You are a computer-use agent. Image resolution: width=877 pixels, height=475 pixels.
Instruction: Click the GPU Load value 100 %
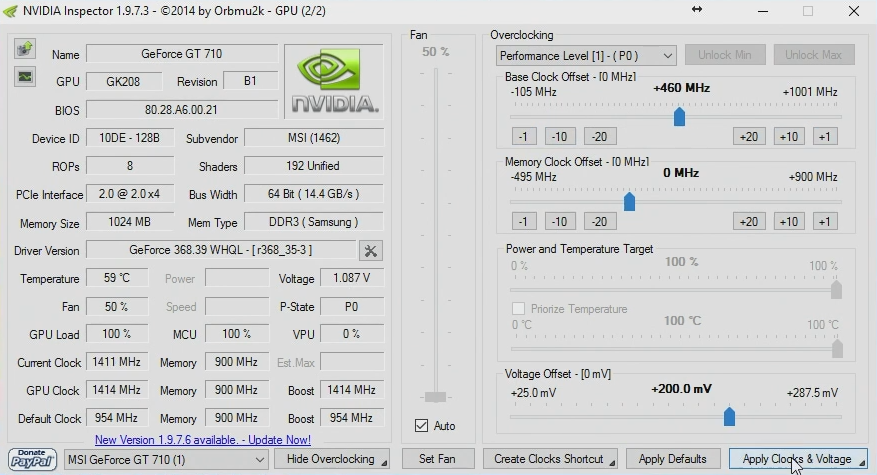117,334
